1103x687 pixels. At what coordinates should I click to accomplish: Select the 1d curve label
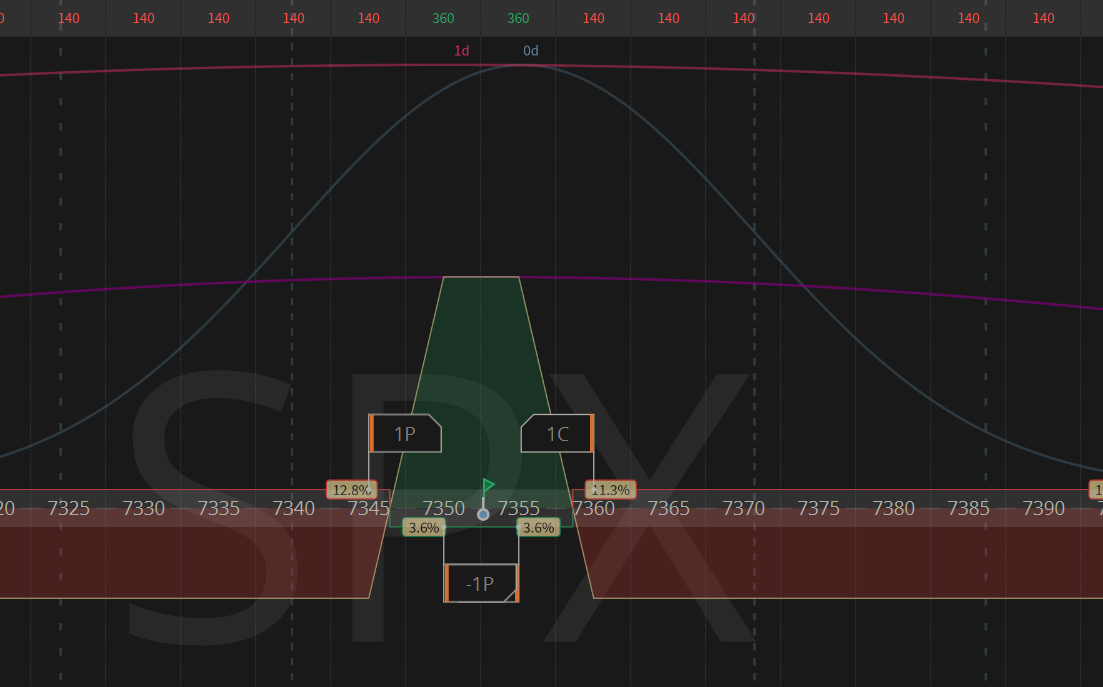coord(461,51)
